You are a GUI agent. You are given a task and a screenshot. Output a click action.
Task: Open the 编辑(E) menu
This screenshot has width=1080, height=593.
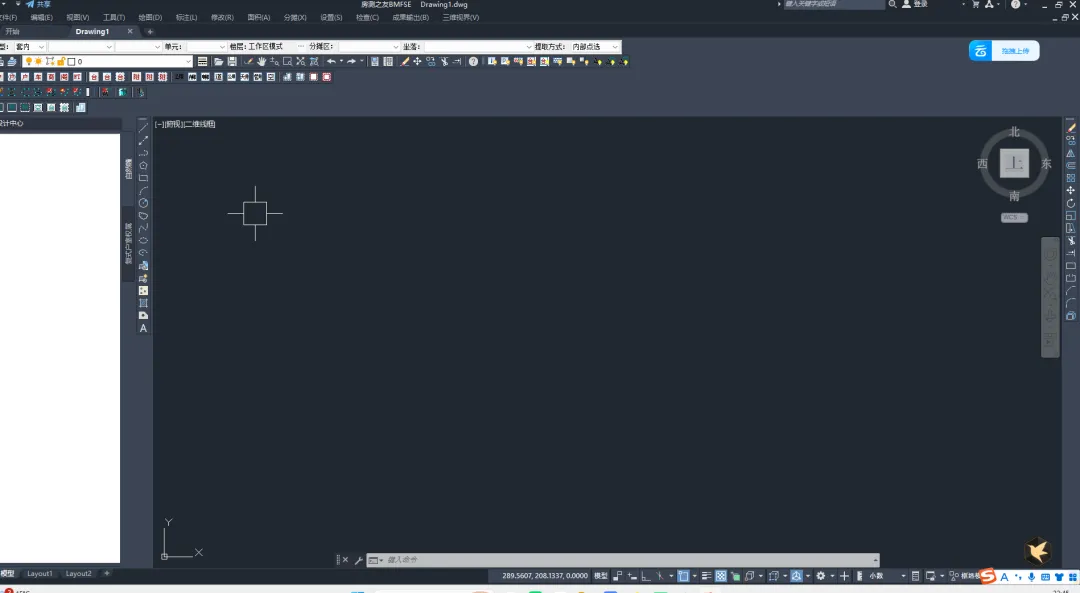coord(41,18)
